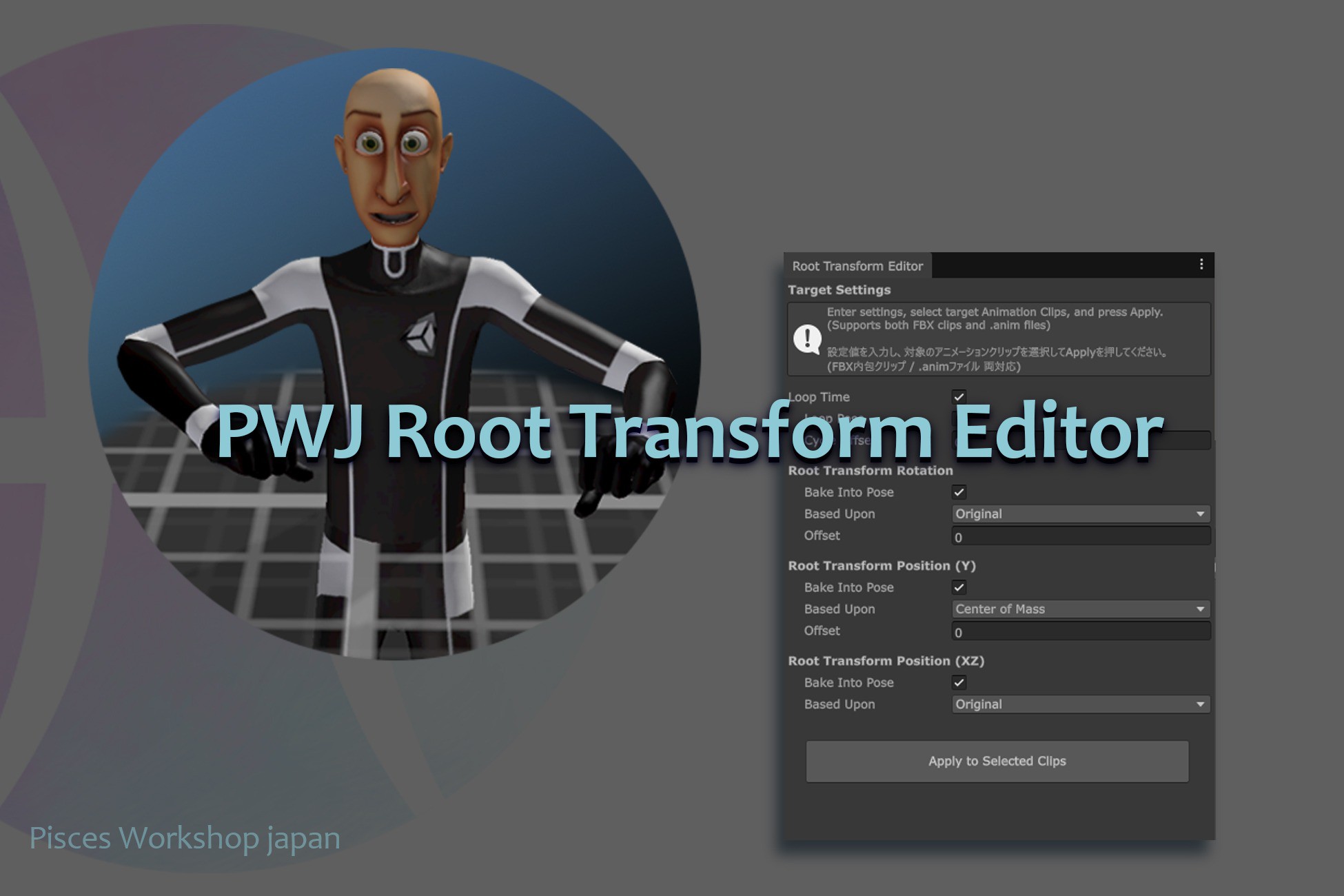The image size is (1344, 896).
Task: Click the PWJ Root Transform Editor title
Action: coord(689,431)
